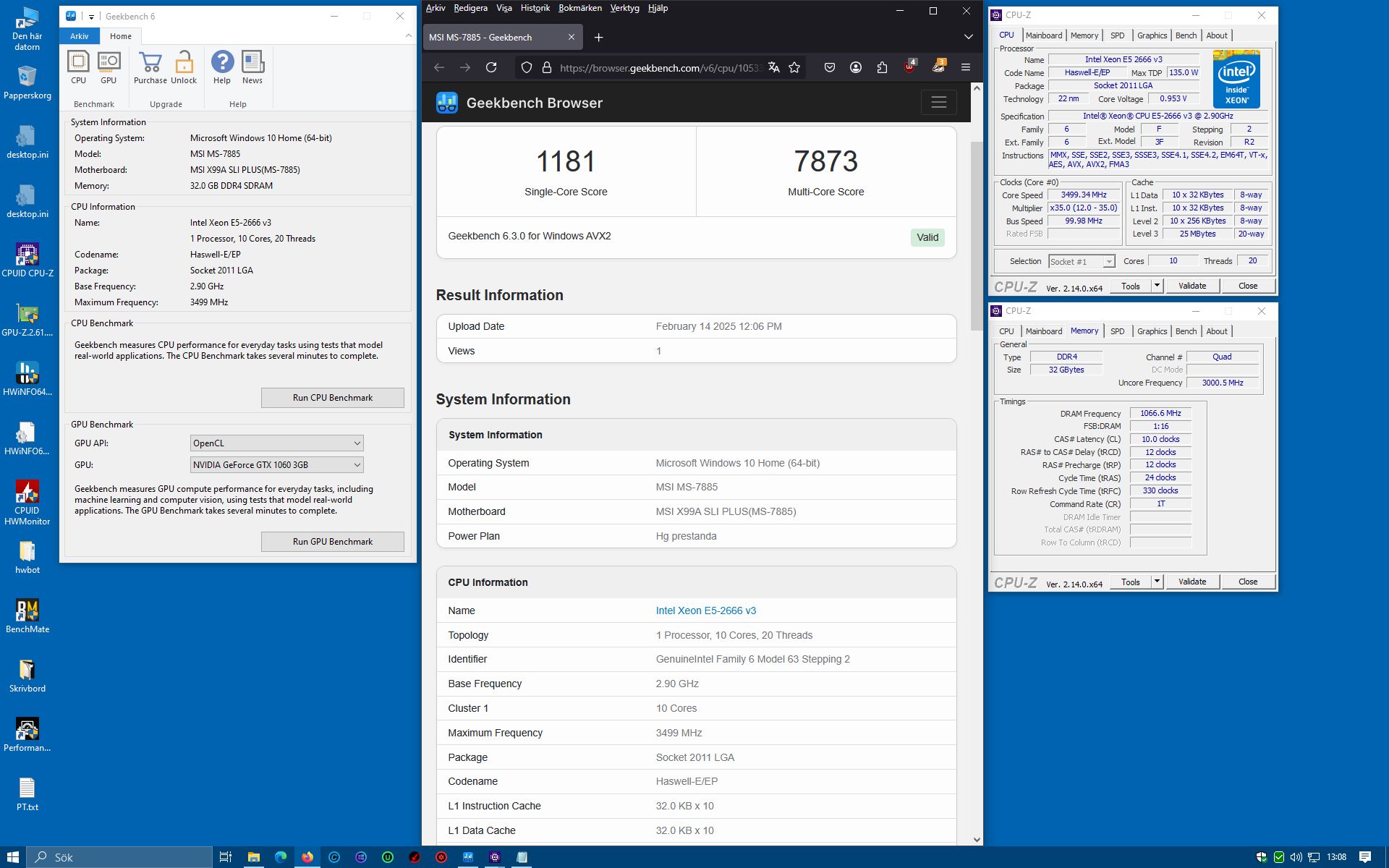Click the Firefox address bar URL field

point(660,68)
